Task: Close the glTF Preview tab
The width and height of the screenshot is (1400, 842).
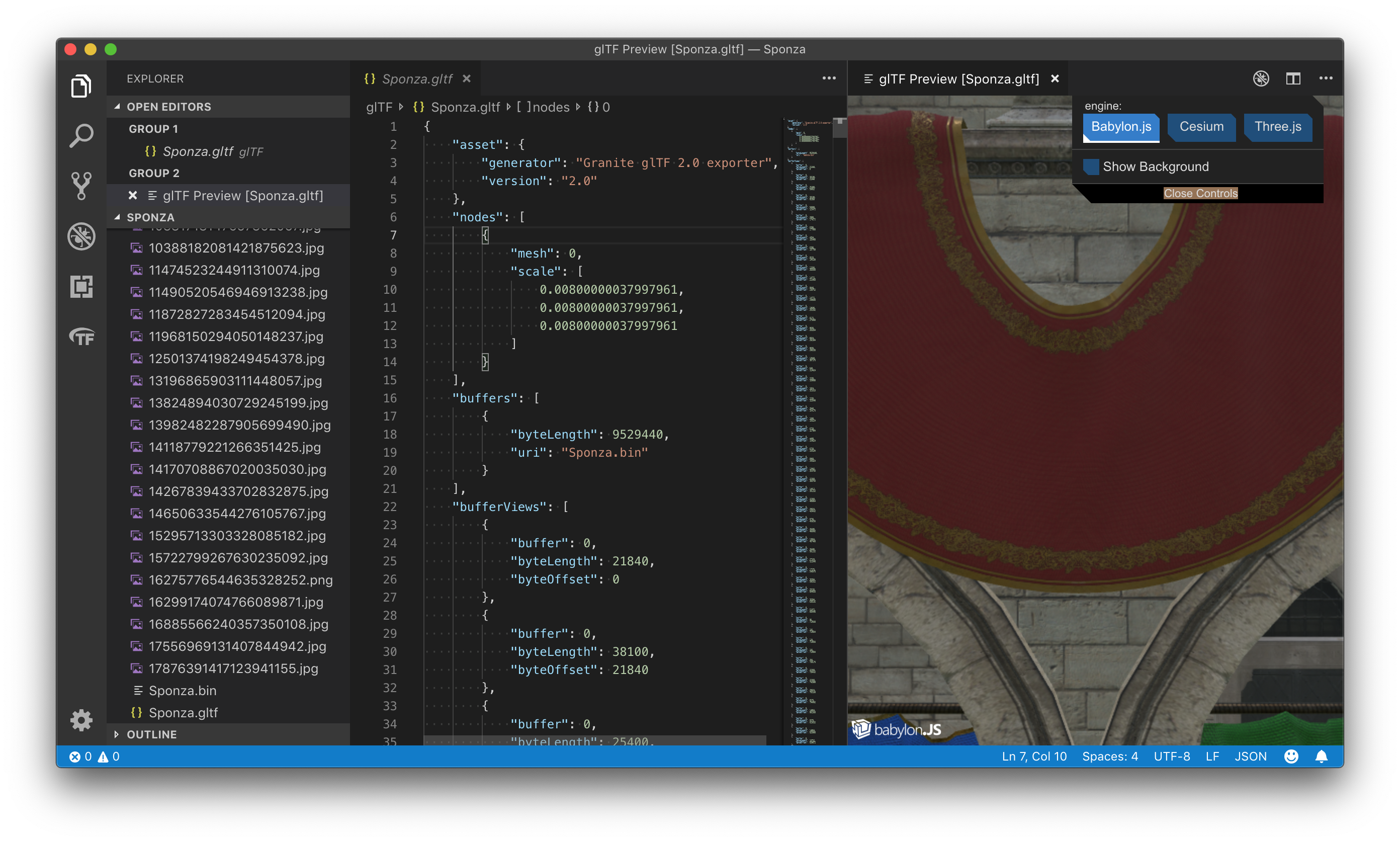Action: (1055, 79)
